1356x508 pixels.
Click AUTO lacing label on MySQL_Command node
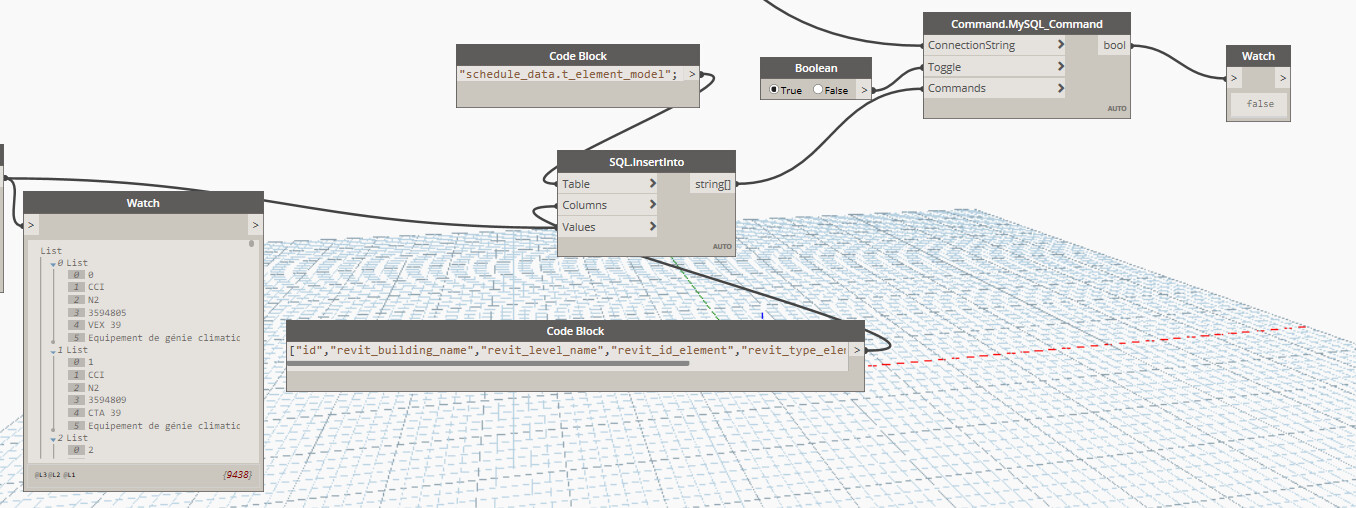pos(1117,108)
